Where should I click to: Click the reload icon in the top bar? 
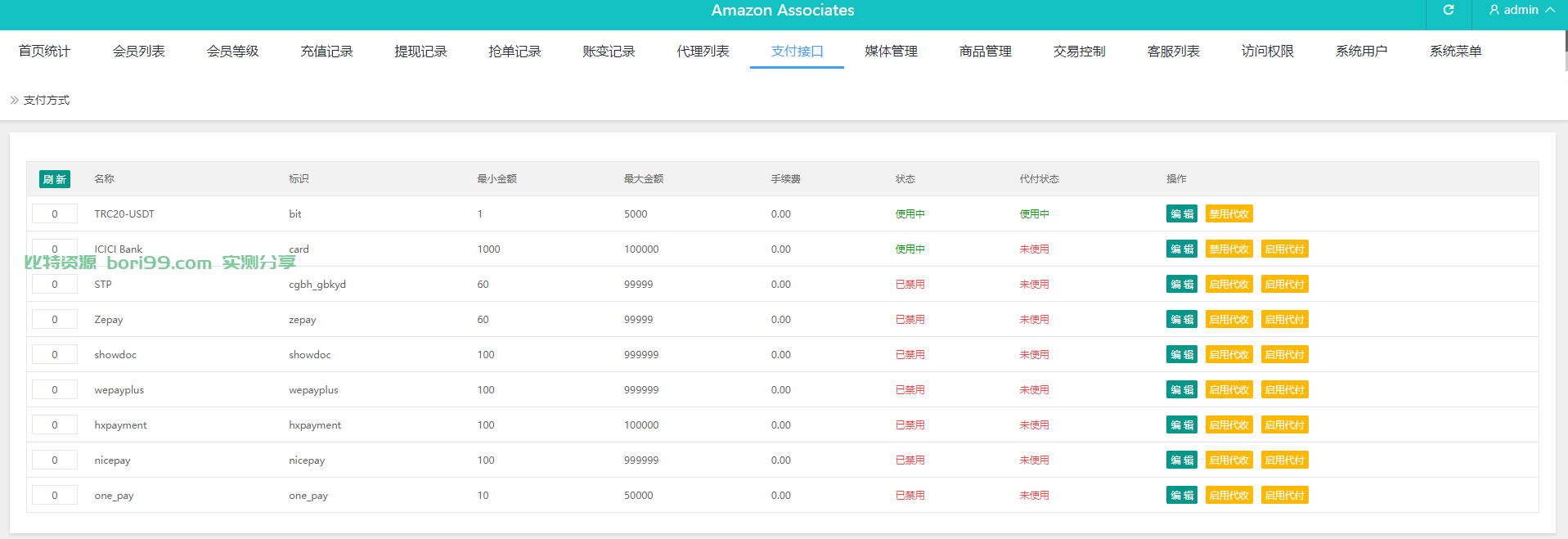1449,10
